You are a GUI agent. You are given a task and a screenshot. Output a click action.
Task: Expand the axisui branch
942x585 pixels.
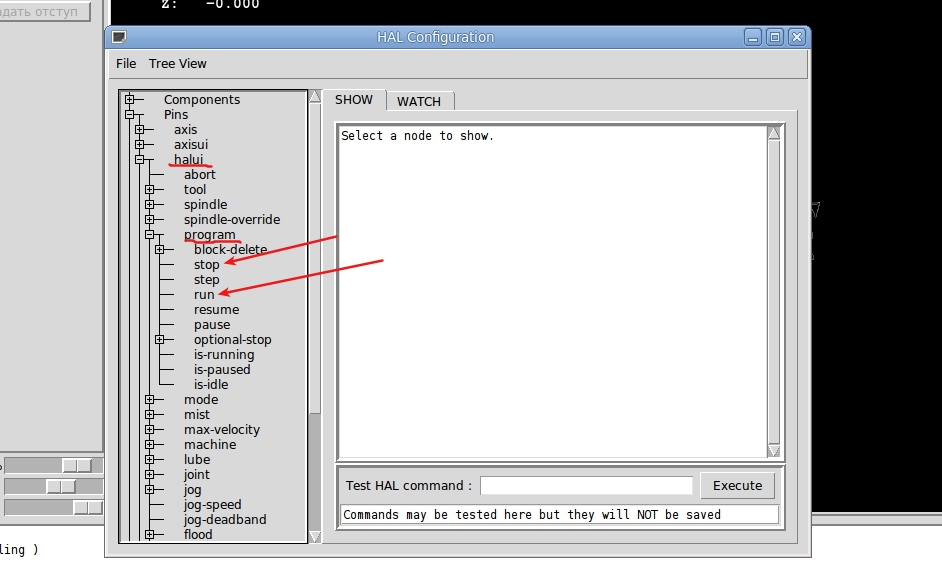140,144
